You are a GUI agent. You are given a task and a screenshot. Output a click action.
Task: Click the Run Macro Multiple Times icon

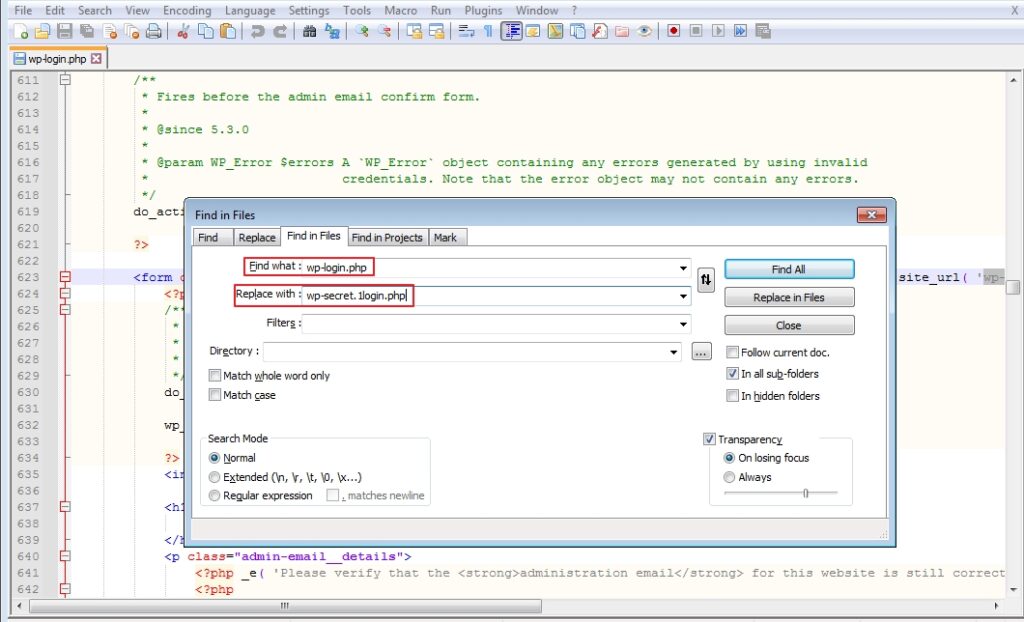point(740,31)
